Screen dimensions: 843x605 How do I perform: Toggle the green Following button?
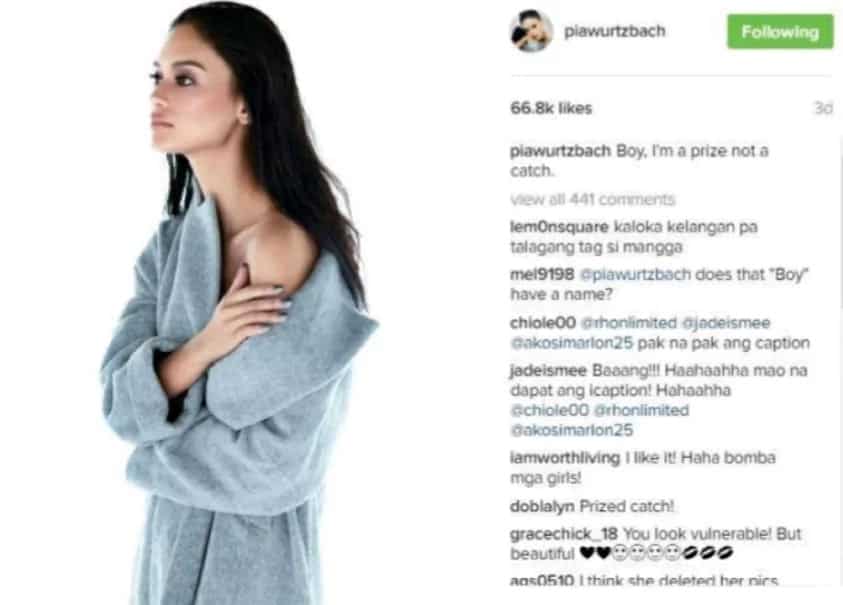click(x=780, y=32)
